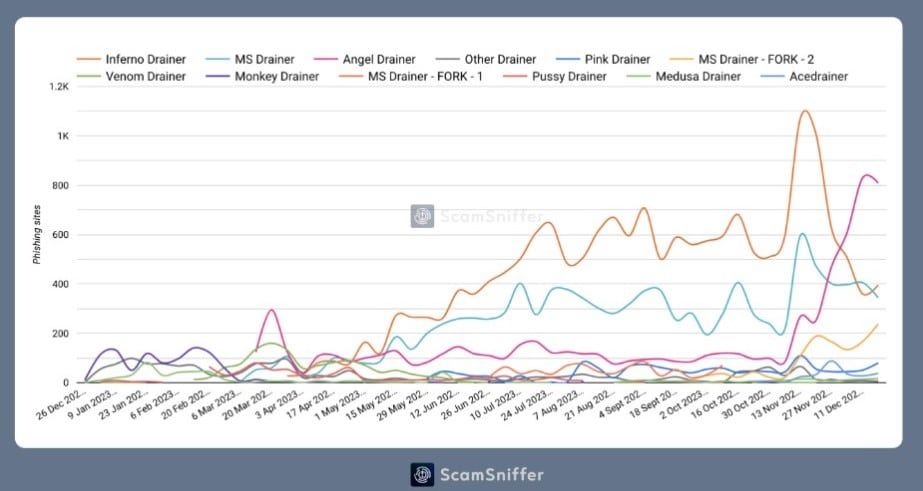This screenshot has height=491, width=923.
Task: Click the 1.2K y-axis value label
Action: (x=60, y=87)
